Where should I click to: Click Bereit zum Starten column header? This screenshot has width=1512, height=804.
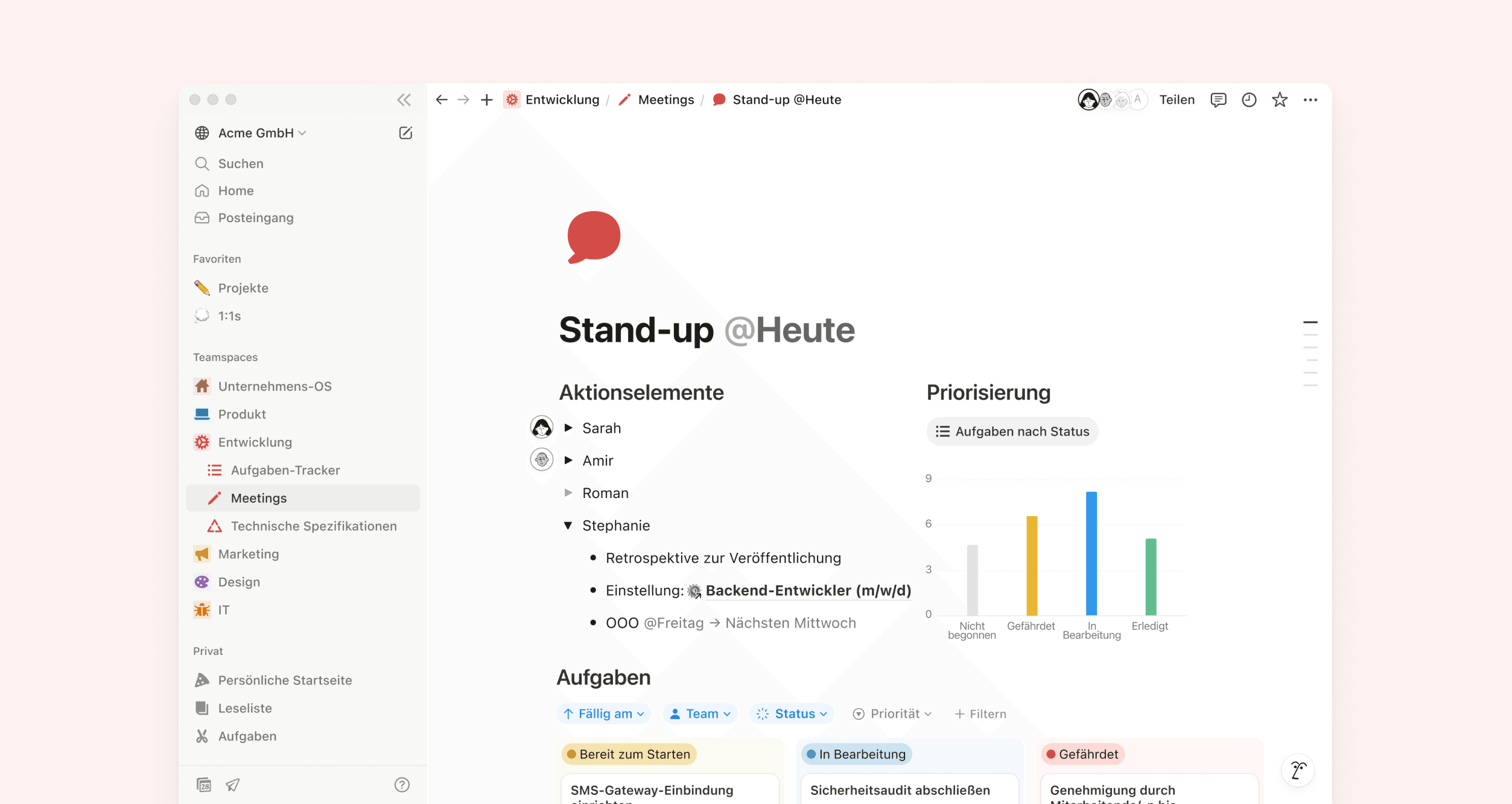click(629, 754)
